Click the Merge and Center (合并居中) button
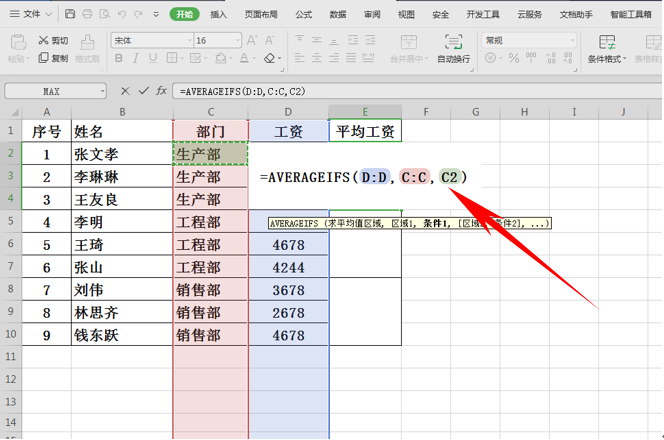The height and width of the screenshot is (440, 664). pos(409,48)
